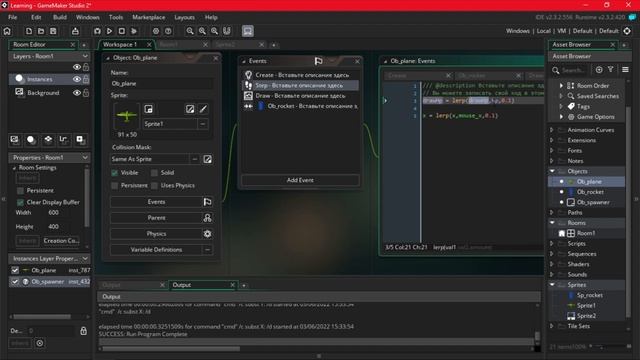Click the Name field containing Ob_plane
Viewport: 640px width, 360px height.
[162, 83]
